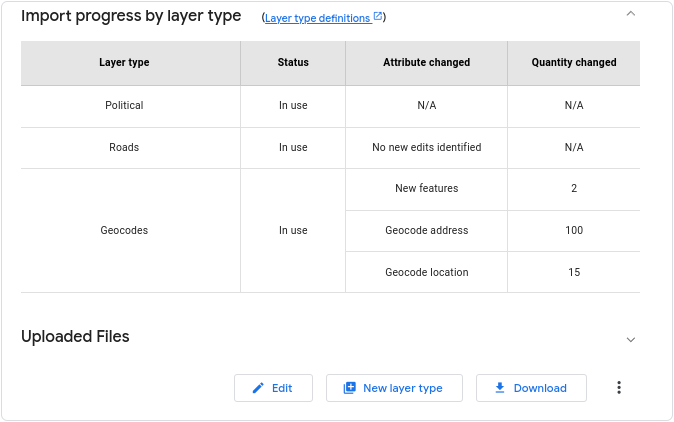Collapse the Import progress by layer type section
Screen dimensions: 674x422
[630, 14]
